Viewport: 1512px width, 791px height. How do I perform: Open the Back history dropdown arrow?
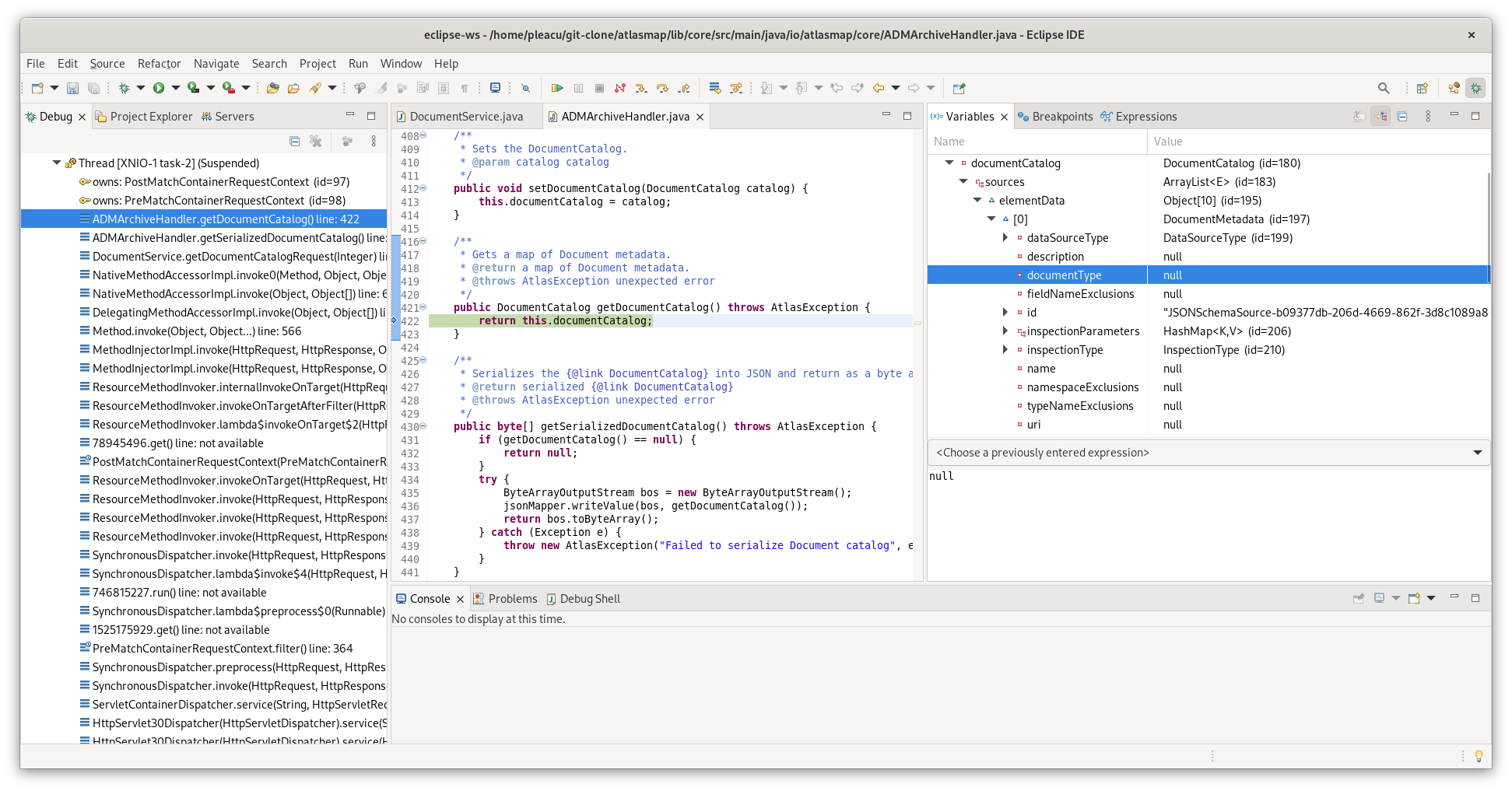896,88
